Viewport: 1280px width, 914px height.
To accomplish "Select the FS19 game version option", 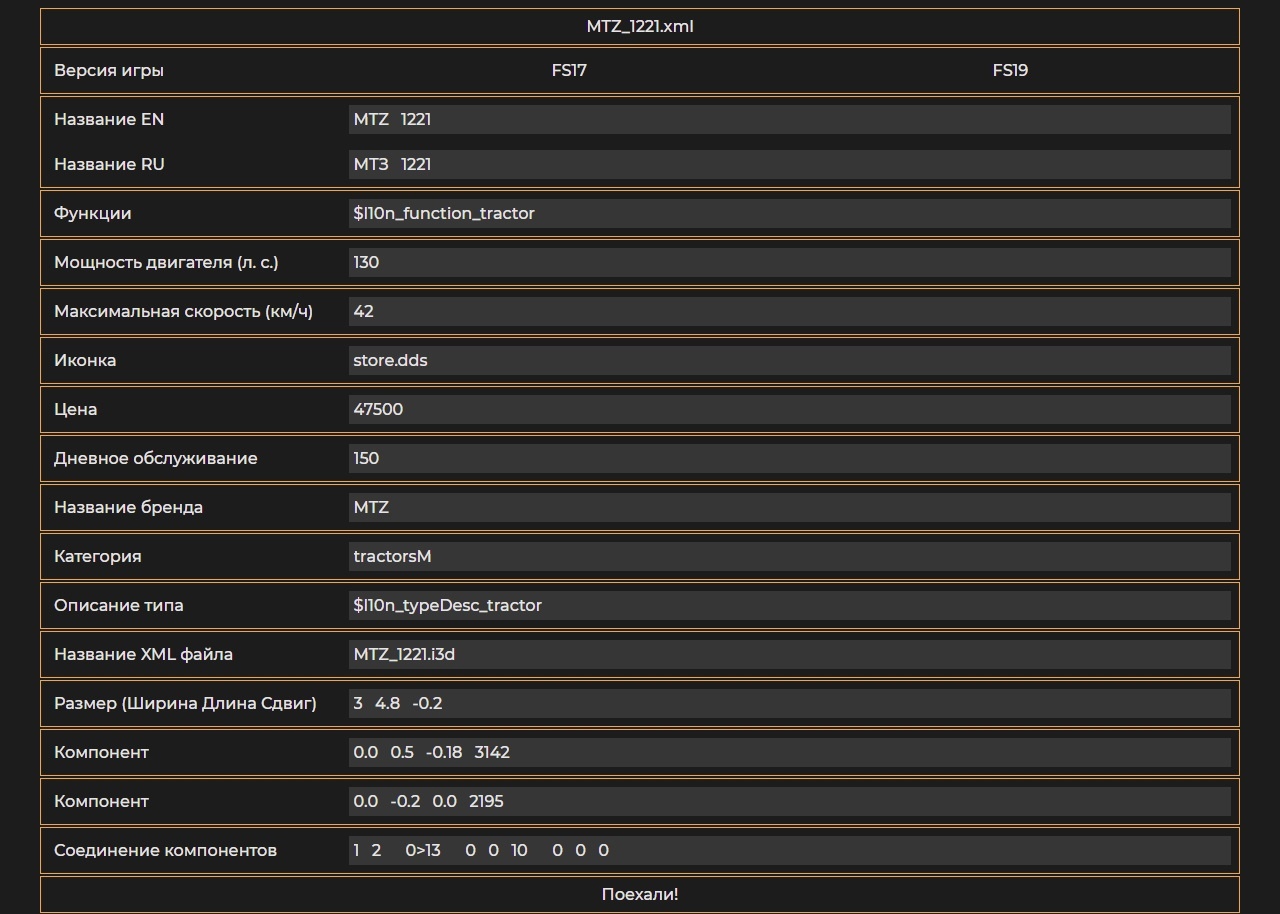I will pyautogui.click(x=1010, y=70).
